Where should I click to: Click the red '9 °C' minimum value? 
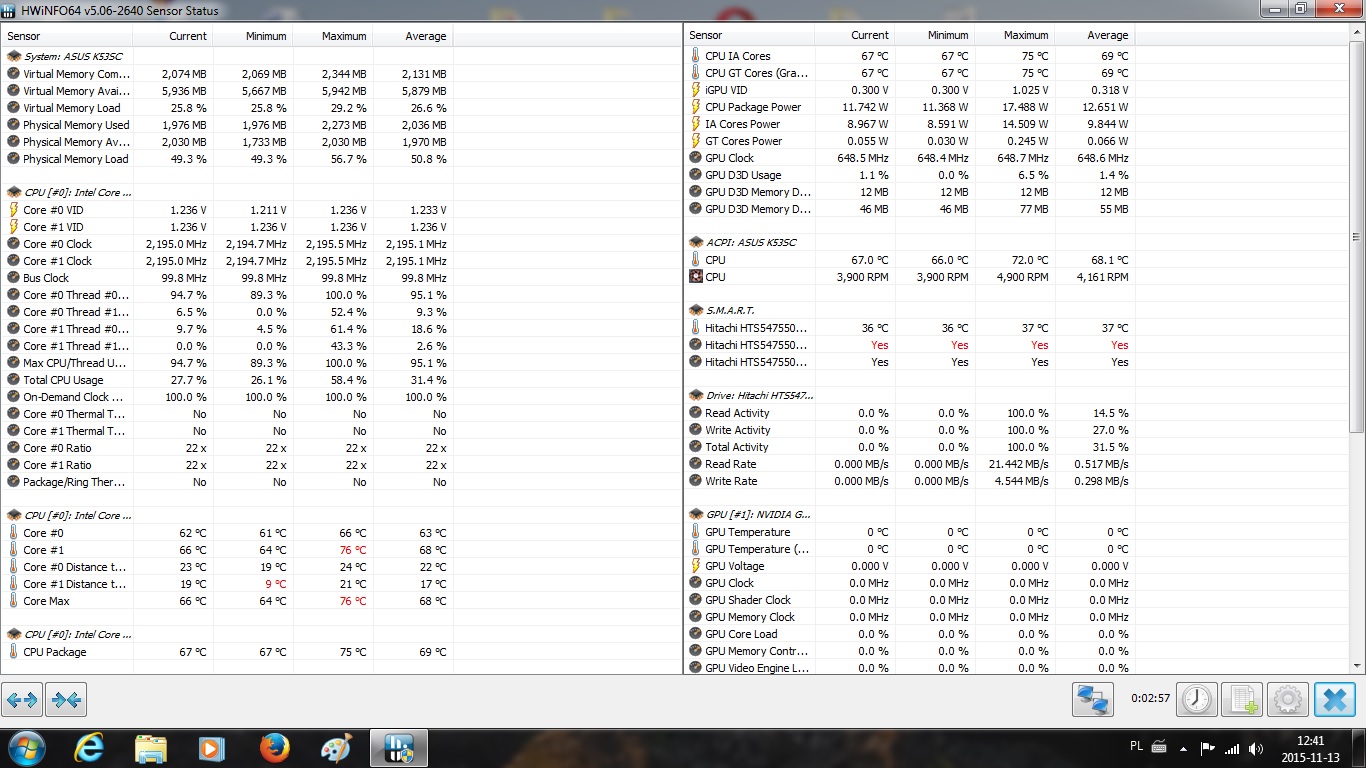coord(275,584)
